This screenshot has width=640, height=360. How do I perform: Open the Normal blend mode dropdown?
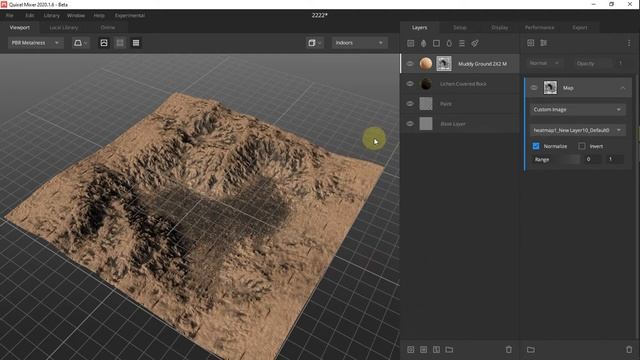tap(544, 63)
